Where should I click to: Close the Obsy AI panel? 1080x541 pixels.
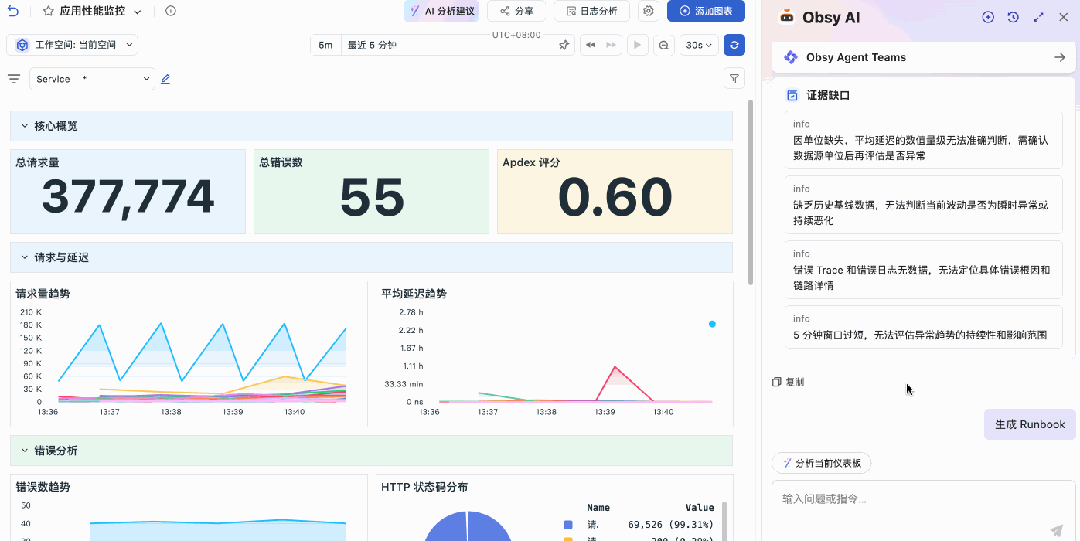tap(1063, 17)
